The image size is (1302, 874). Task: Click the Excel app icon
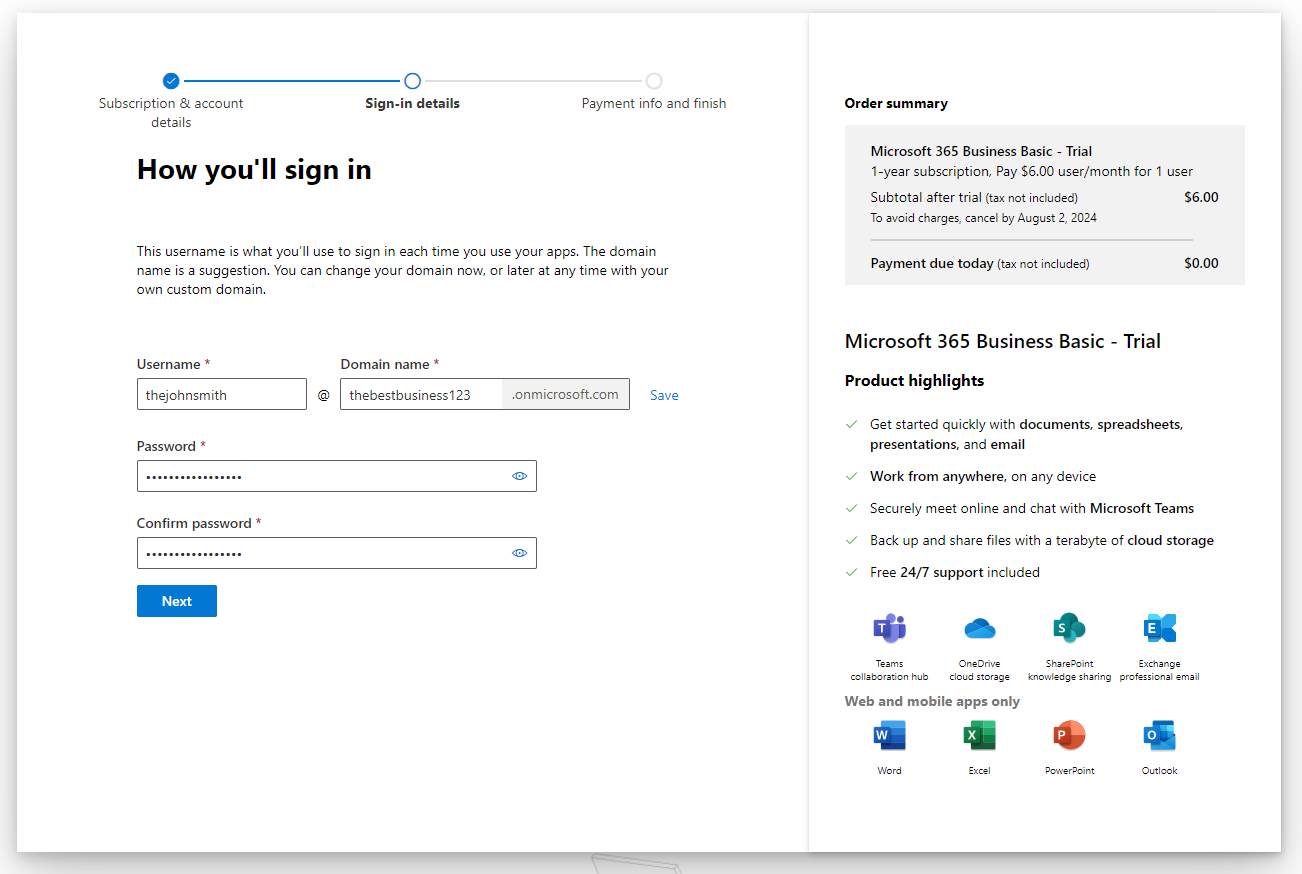[980, 736]
